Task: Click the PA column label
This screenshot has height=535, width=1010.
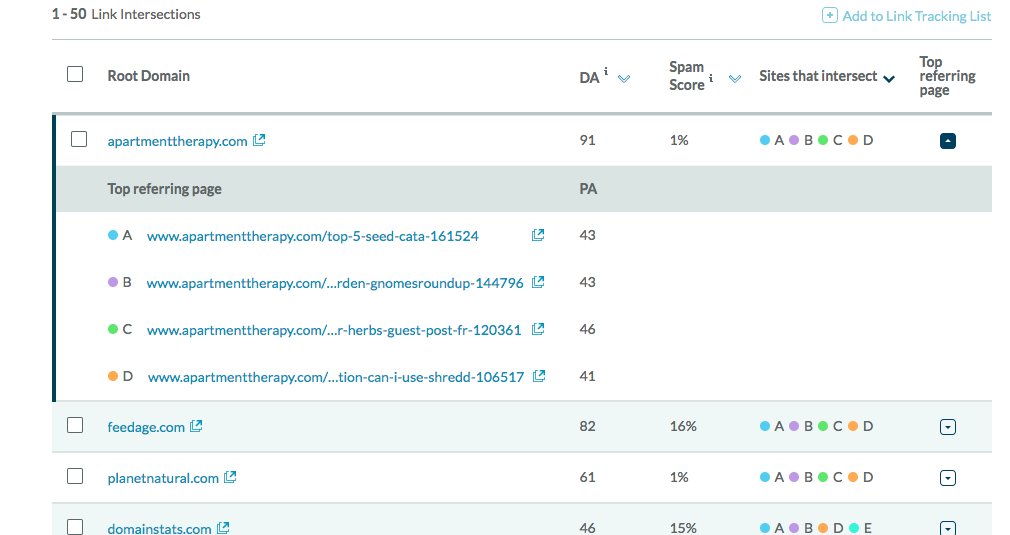Action: (588, 189)
